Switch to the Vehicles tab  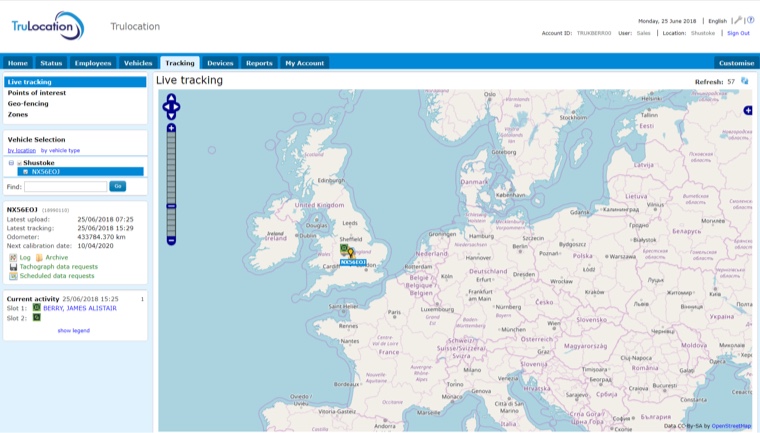[137, 63]
